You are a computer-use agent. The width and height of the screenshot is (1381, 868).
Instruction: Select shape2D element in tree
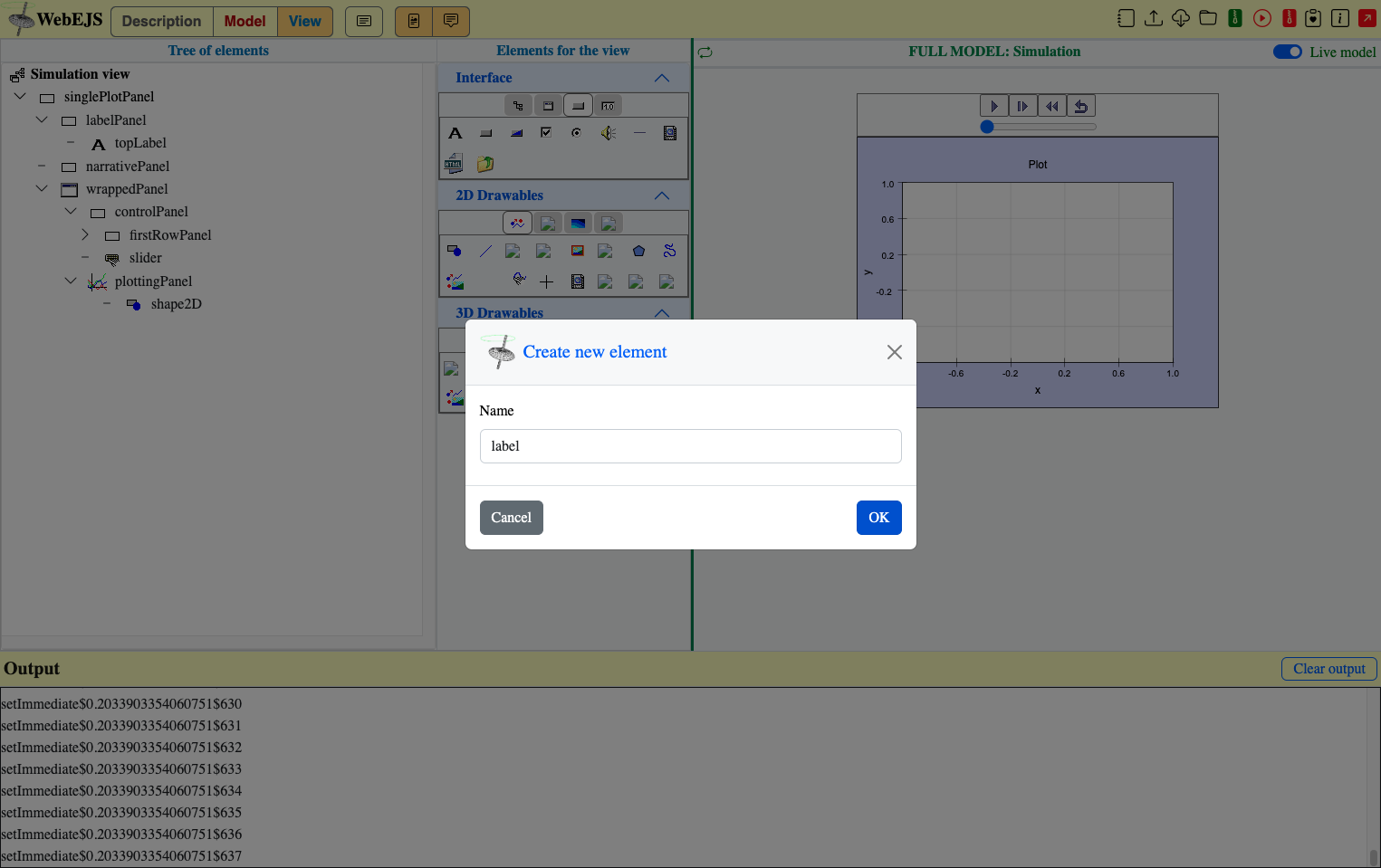(x=176, y=304)
